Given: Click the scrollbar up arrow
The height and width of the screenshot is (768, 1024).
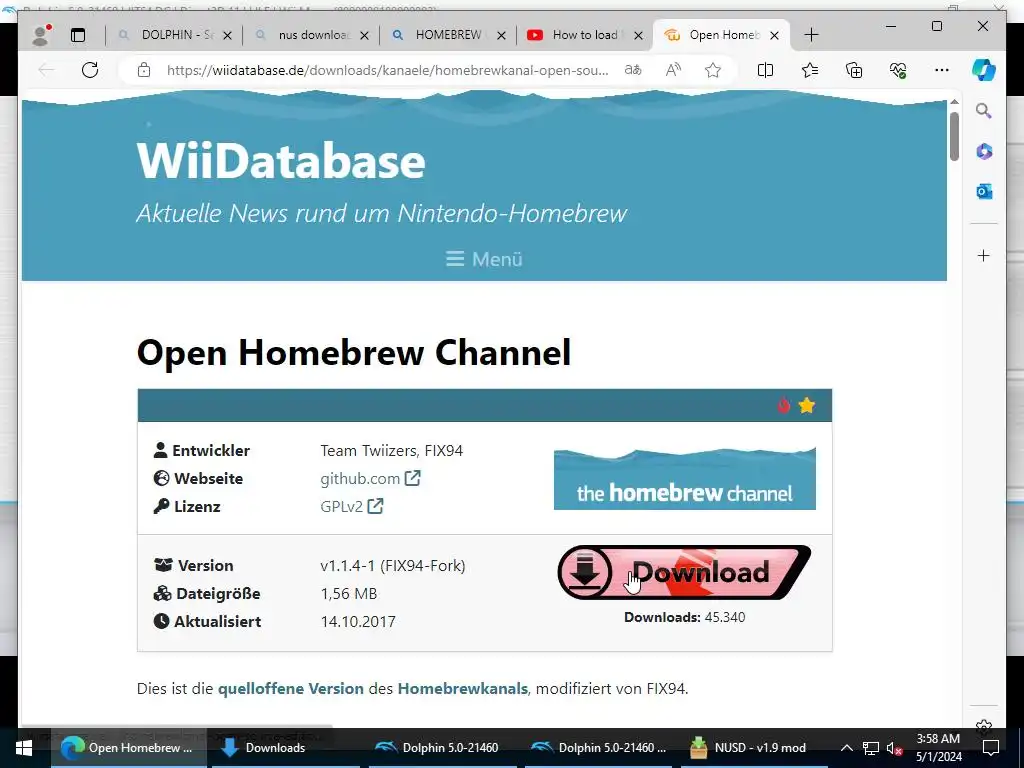Looking at the screenshot, I should tap(954, 103).
